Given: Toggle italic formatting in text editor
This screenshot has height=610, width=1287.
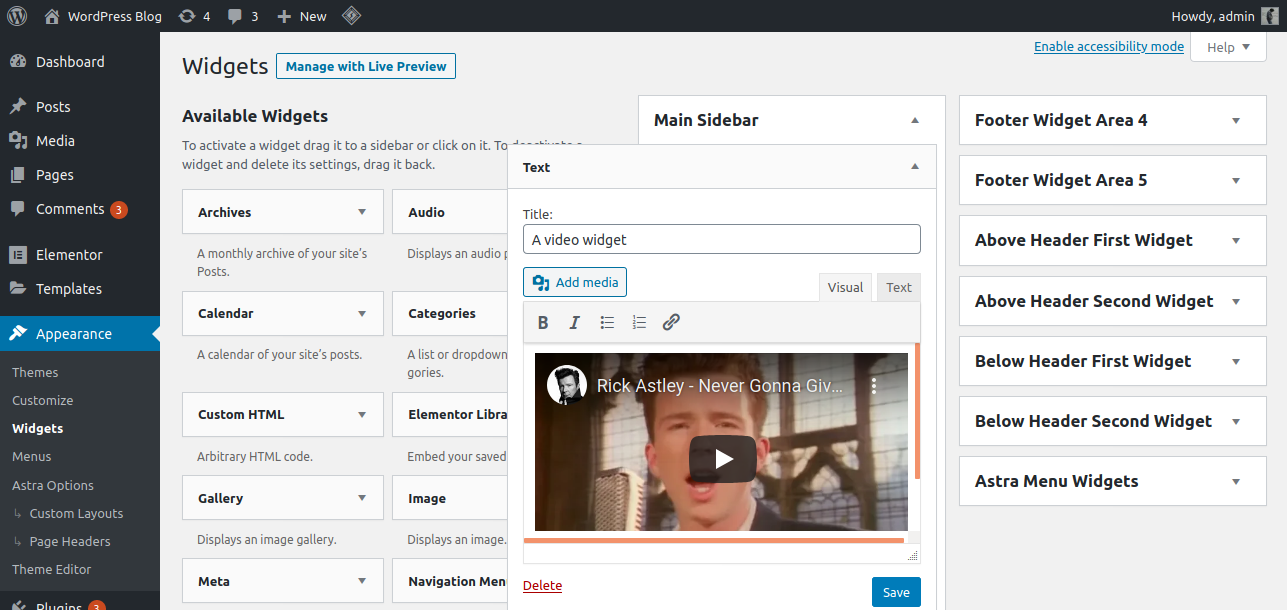Looking at the screenshot, I should pyautogui.click(x=574, y=322).
